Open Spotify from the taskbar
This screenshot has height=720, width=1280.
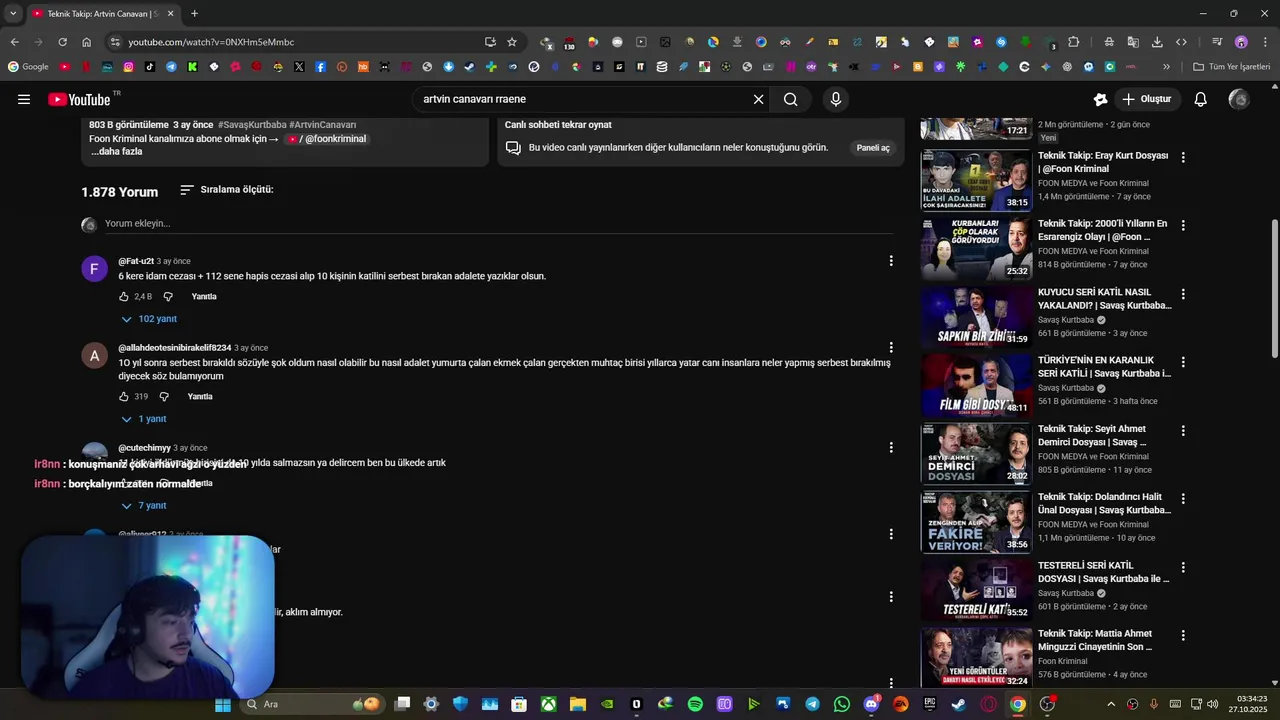click(695, 704)
